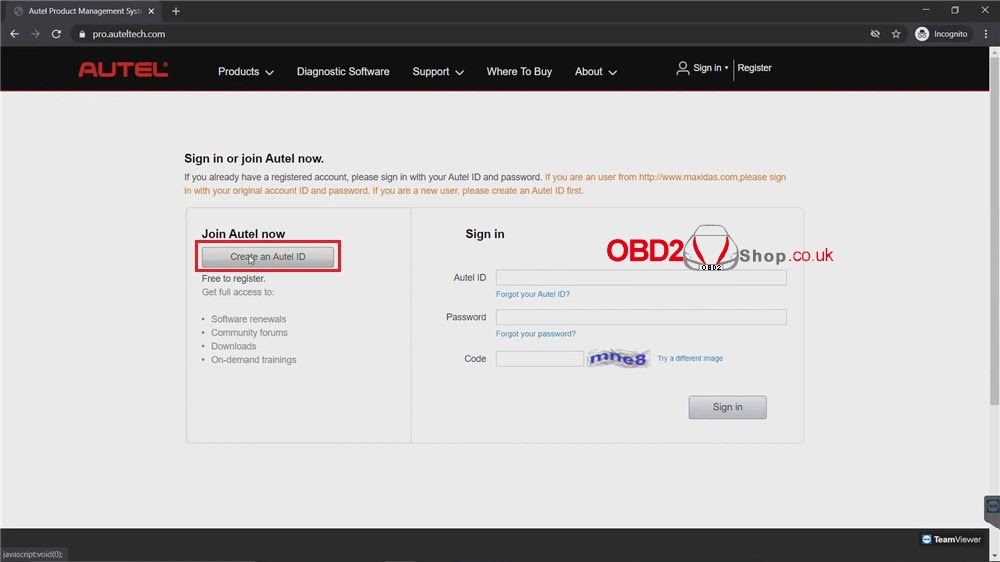Click the captcha image

coord(618,359)
